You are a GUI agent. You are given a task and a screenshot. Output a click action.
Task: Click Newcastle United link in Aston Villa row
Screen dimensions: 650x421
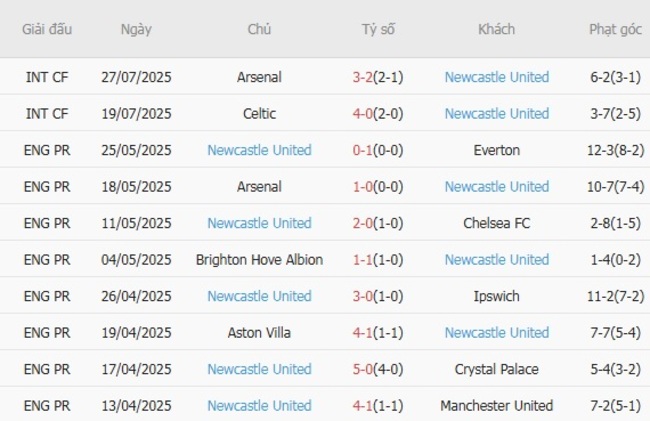[496, 333]
